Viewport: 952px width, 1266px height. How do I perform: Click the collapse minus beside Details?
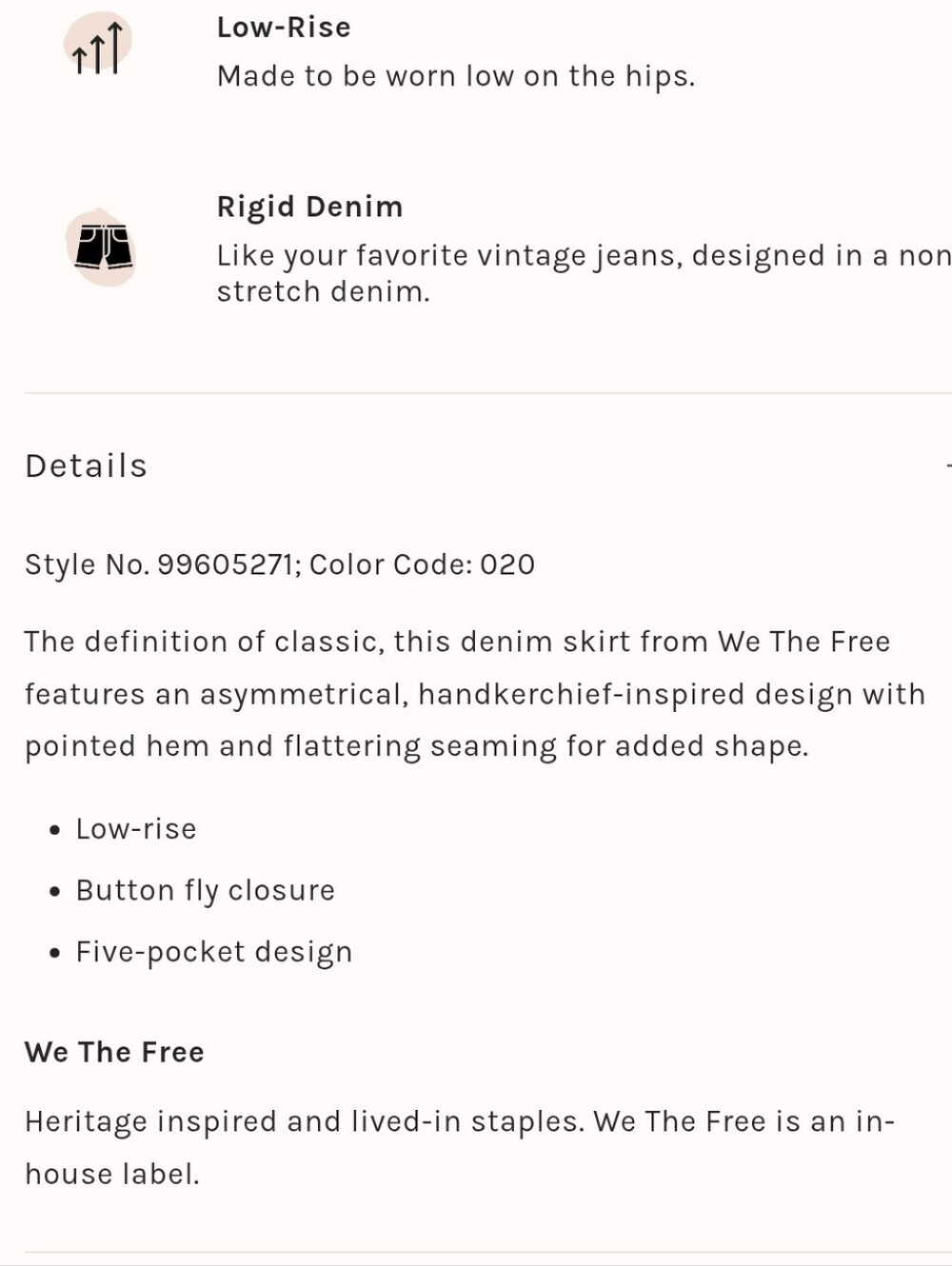tap(948, 465)
